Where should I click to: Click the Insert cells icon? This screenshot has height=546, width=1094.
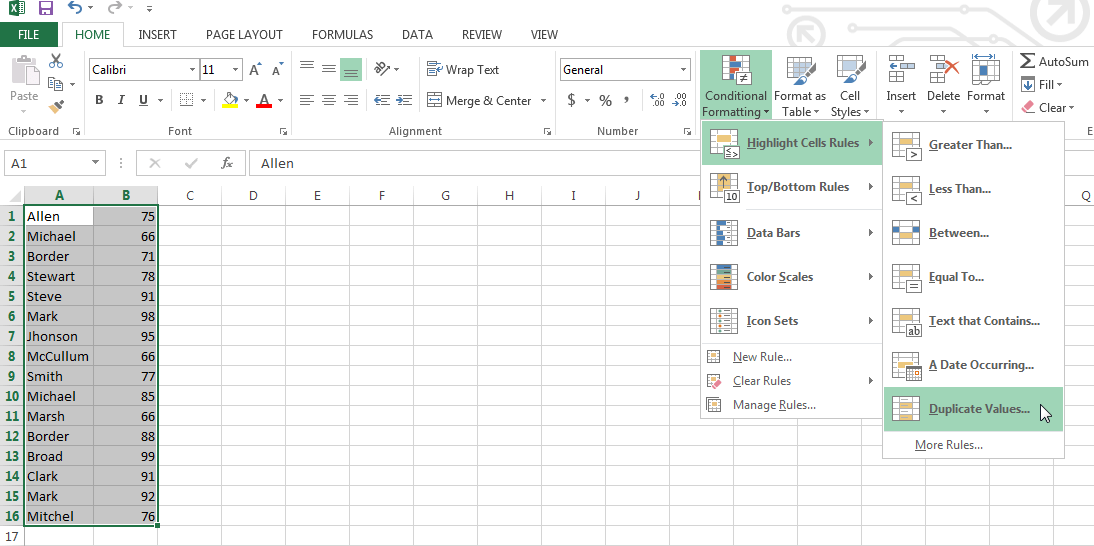click(901, 70)
